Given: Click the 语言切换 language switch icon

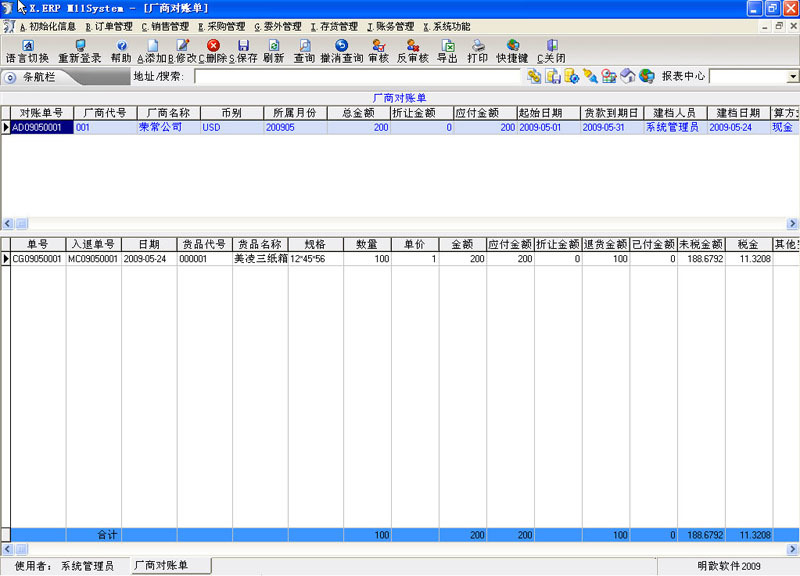Looking at the screenshot, I should point(28,45).
